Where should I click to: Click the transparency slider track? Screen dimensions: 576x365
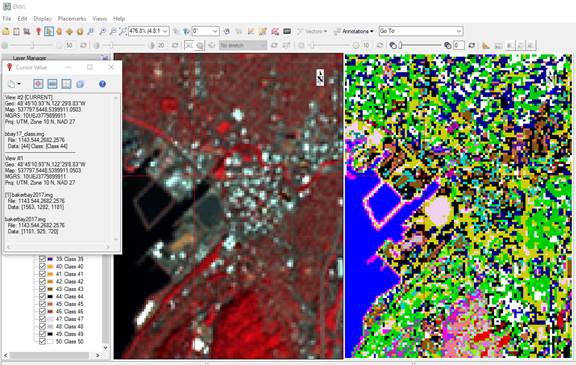coord(422,45)
